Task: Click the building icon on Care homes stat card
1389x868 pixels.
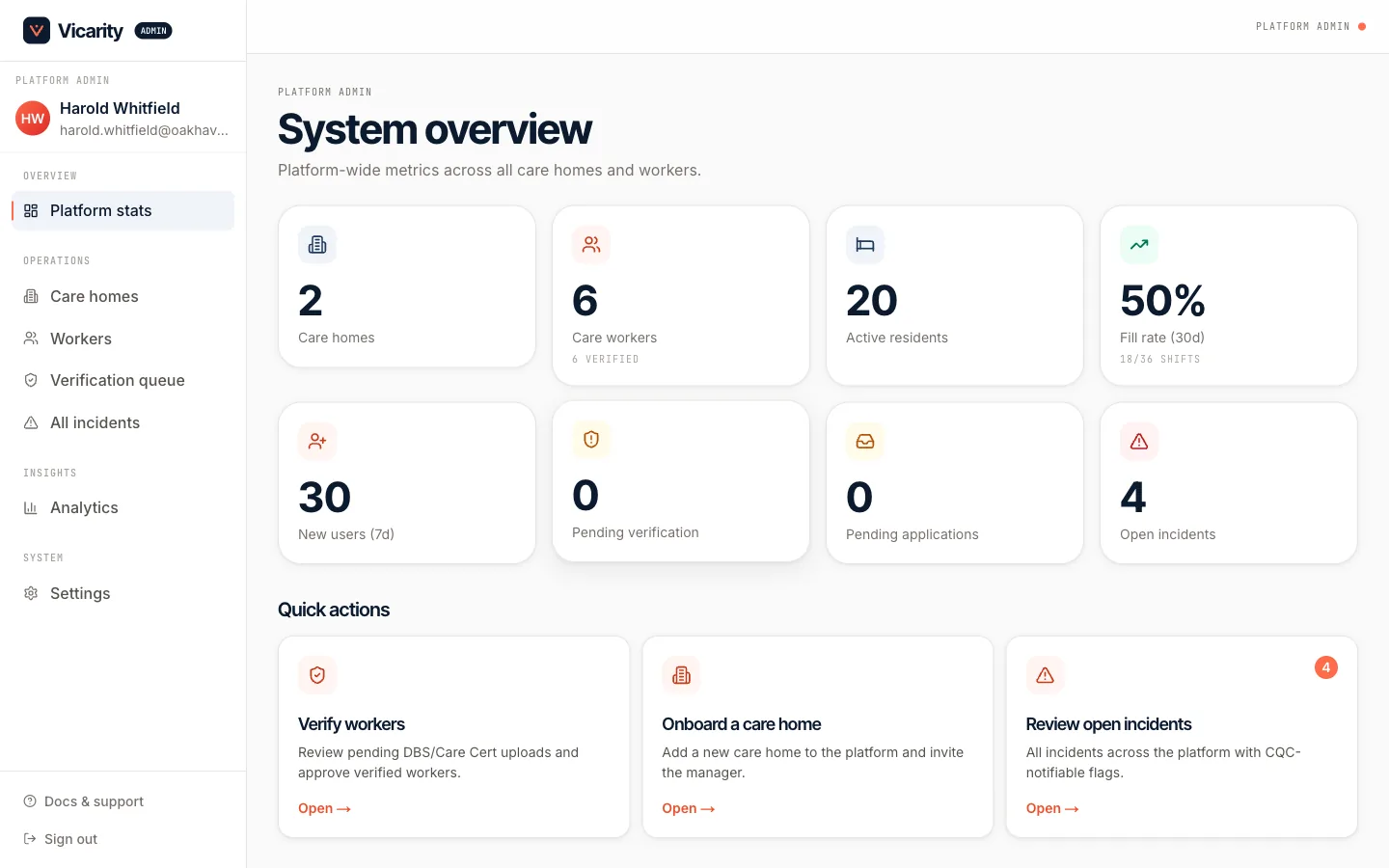Action: [x=317, y=245]
